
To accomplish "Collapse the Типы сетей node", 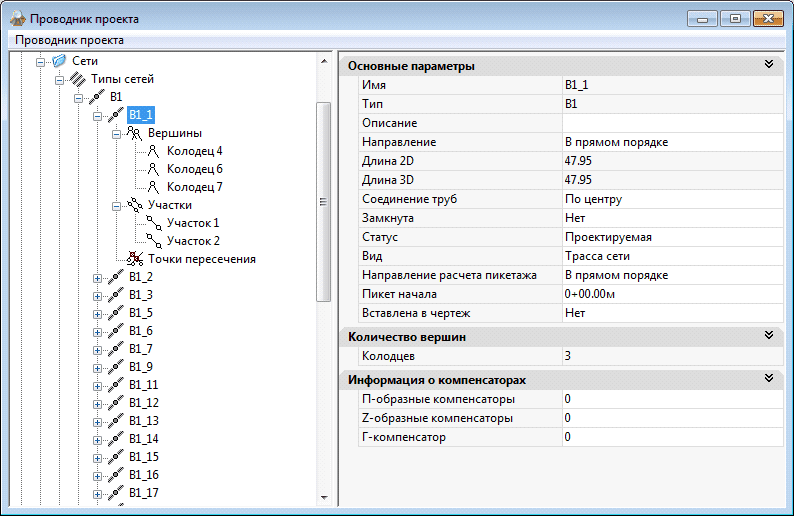I will pyautogui.click(x=60, y=80).
